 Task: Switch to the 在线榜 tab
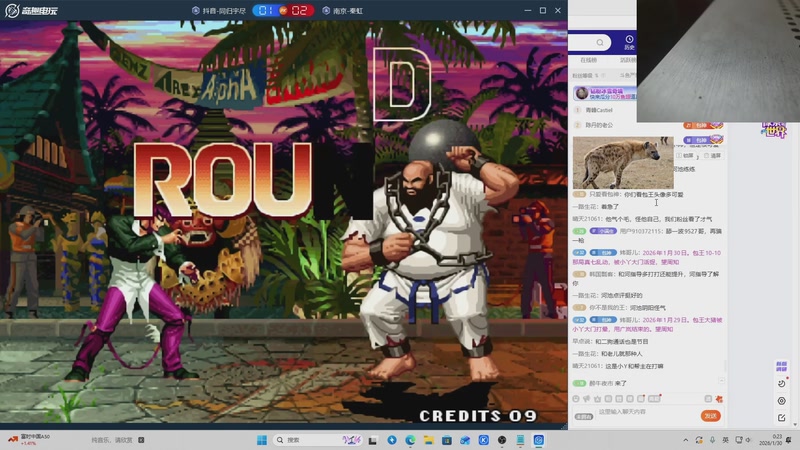pyautogui.click(x=588, y=60)
